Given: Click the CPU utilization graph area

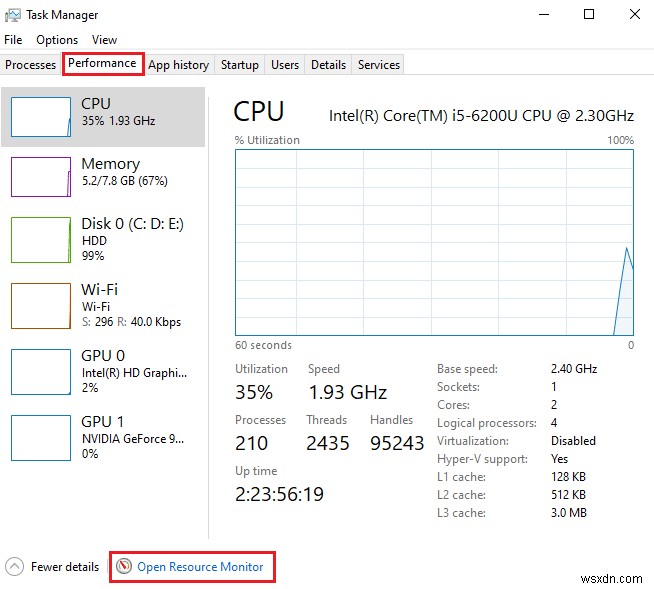Looking at the screenshot, I should click(x=434, y=242).
